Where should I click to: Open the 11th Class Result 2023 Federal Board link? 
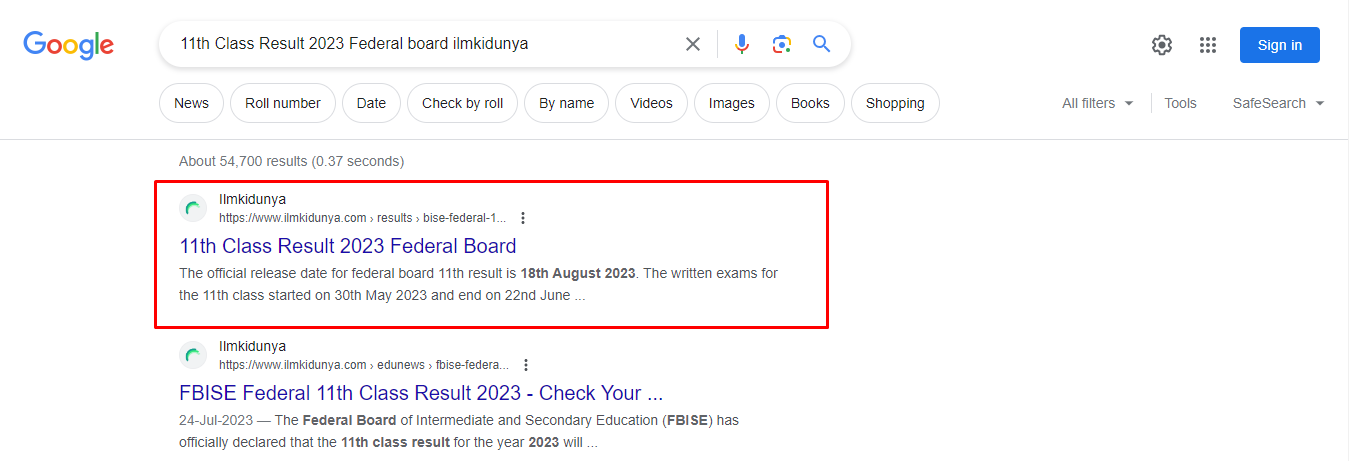[348, 246]
